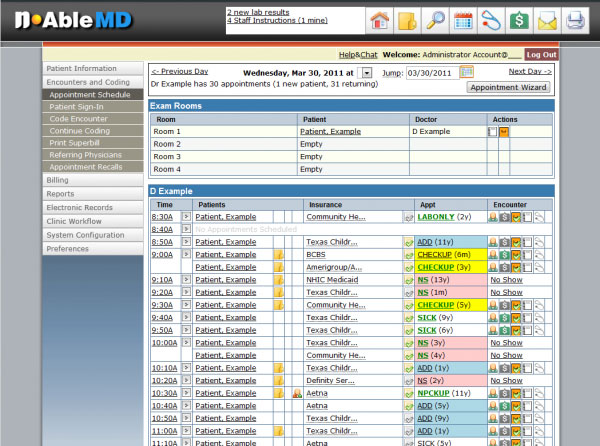This screenshot has height=446, width=600.
Task: Click the orange checkmark encounter icon at 8:50A
Action: click(x=516, y=243)
